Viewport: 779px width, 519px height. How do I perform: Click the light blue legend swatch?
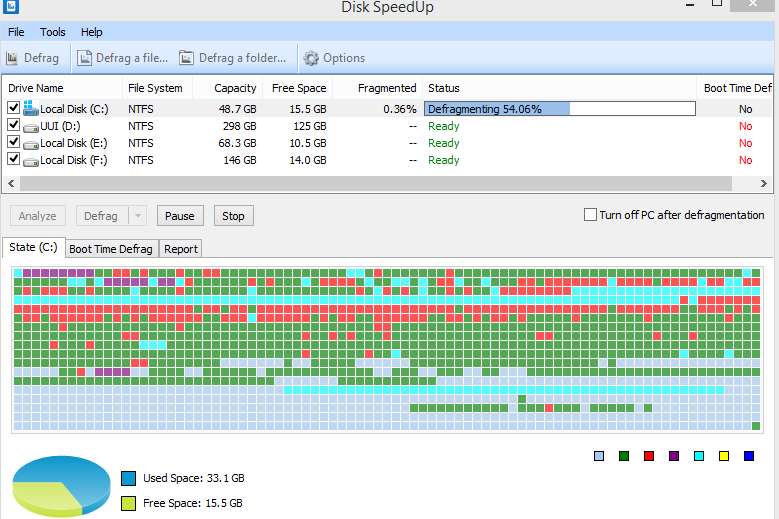599,456
